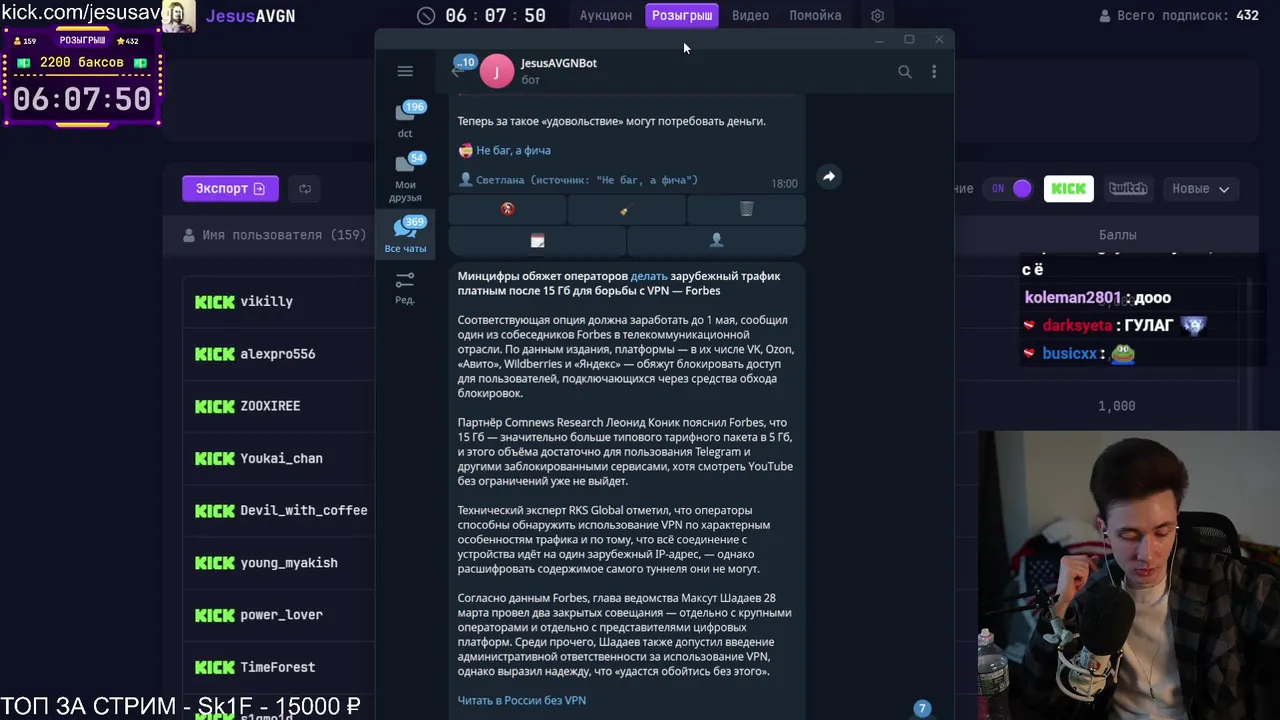The height and width of the screenshot is (720, 1280).
Task: Switch to the Розыгрыш tab
Action: pyautogui.click(x=682, y=15)
